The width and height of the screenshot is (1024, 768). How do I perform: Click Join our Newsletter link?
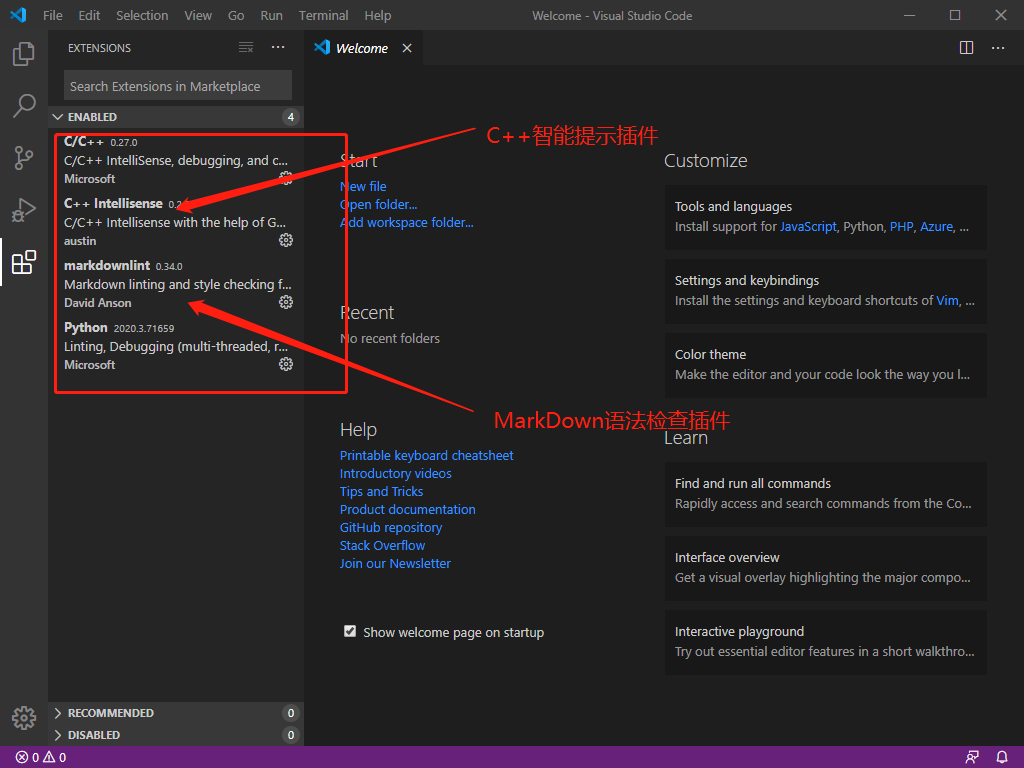[x=395, y=564]
